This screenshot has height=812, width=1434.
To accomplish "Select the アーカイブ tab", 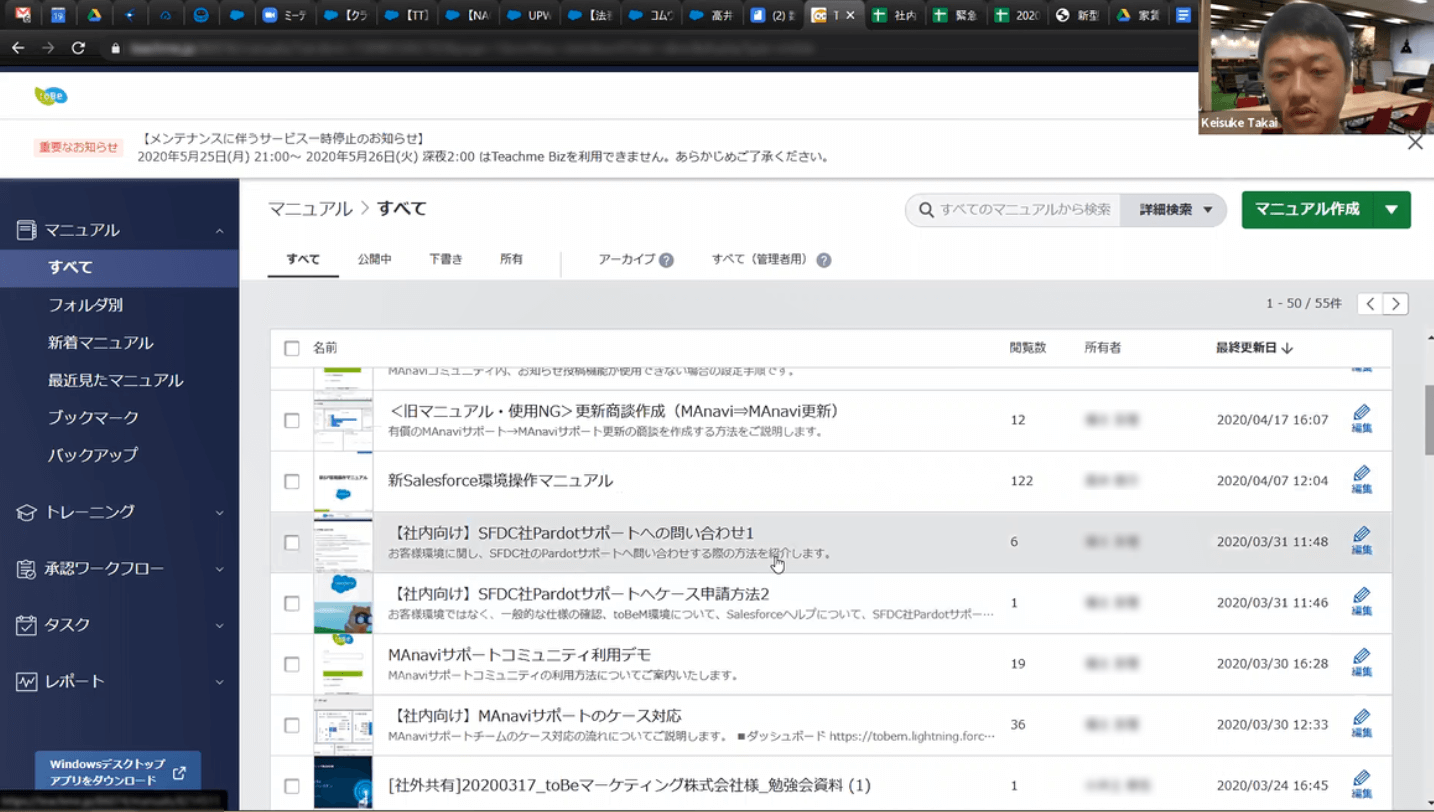I will pyautogui.click(x=627, y=259).
